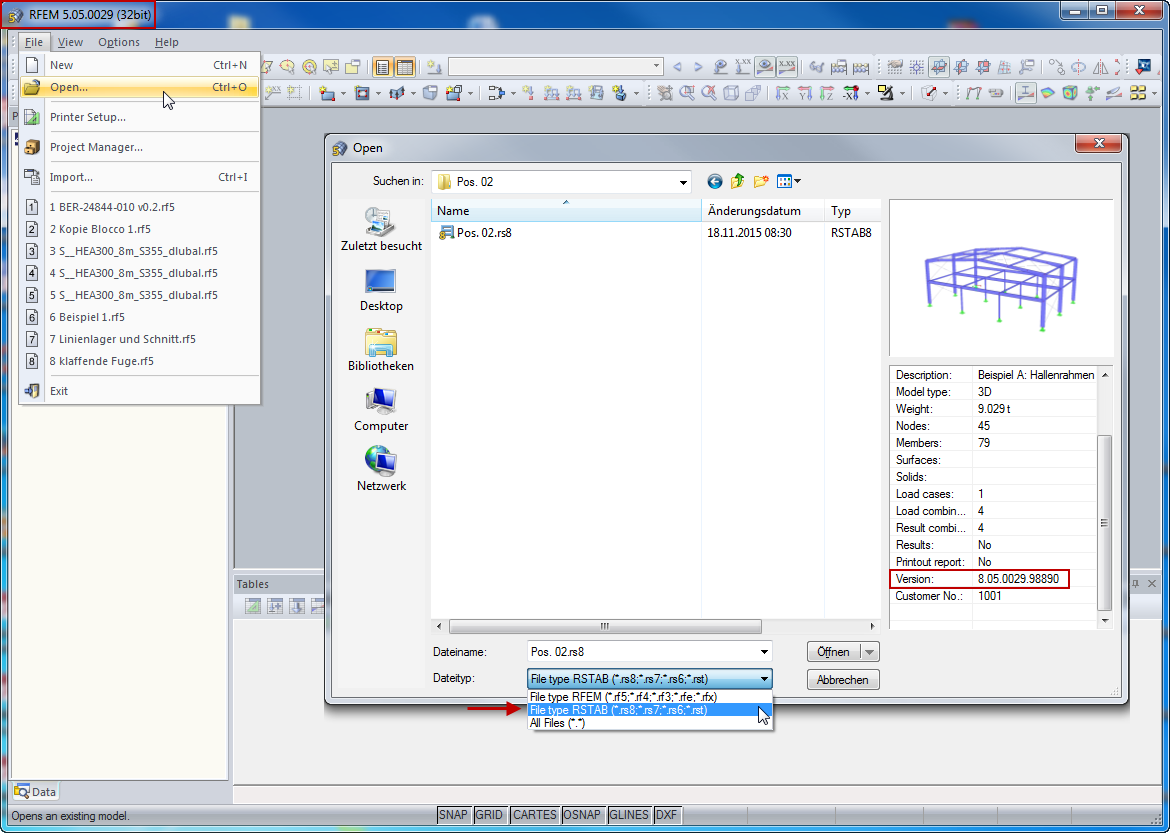Viewport: 1170px width, 833px height.
Task: Open the Options menu
Action: [118, 42]
